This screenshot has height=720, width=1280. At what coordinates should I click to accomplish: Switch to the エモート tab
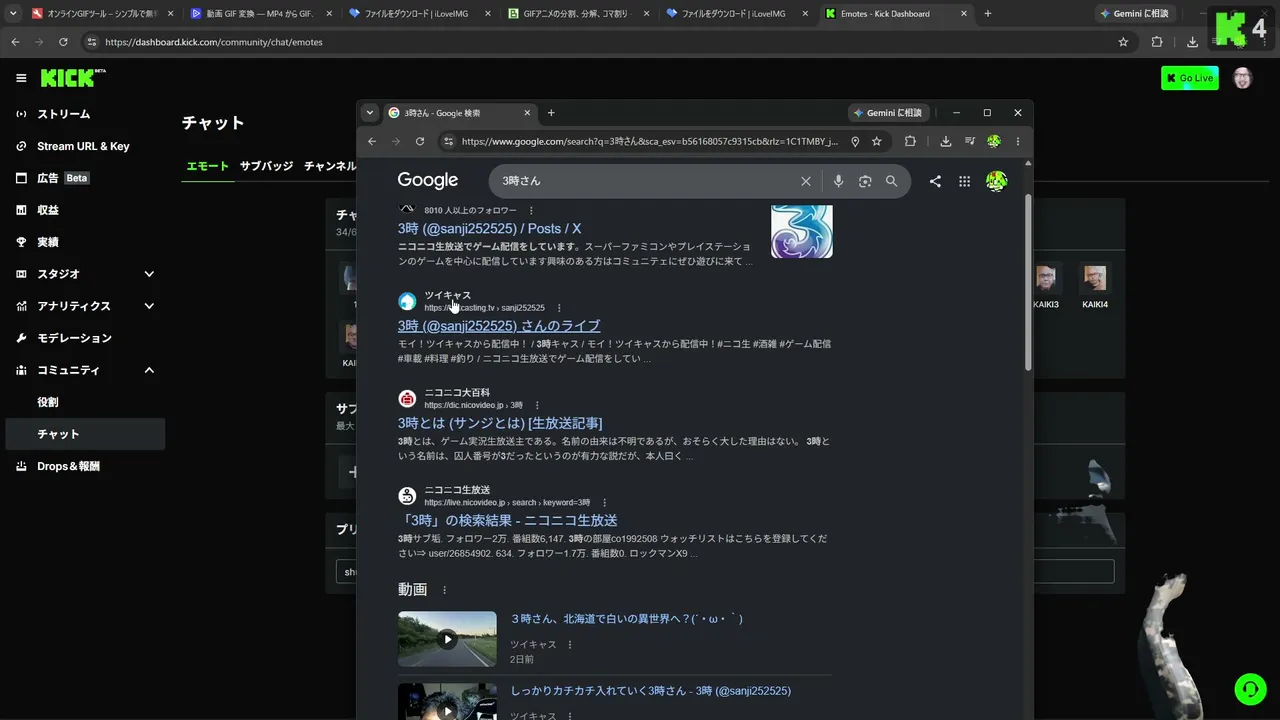coord(208,166)
